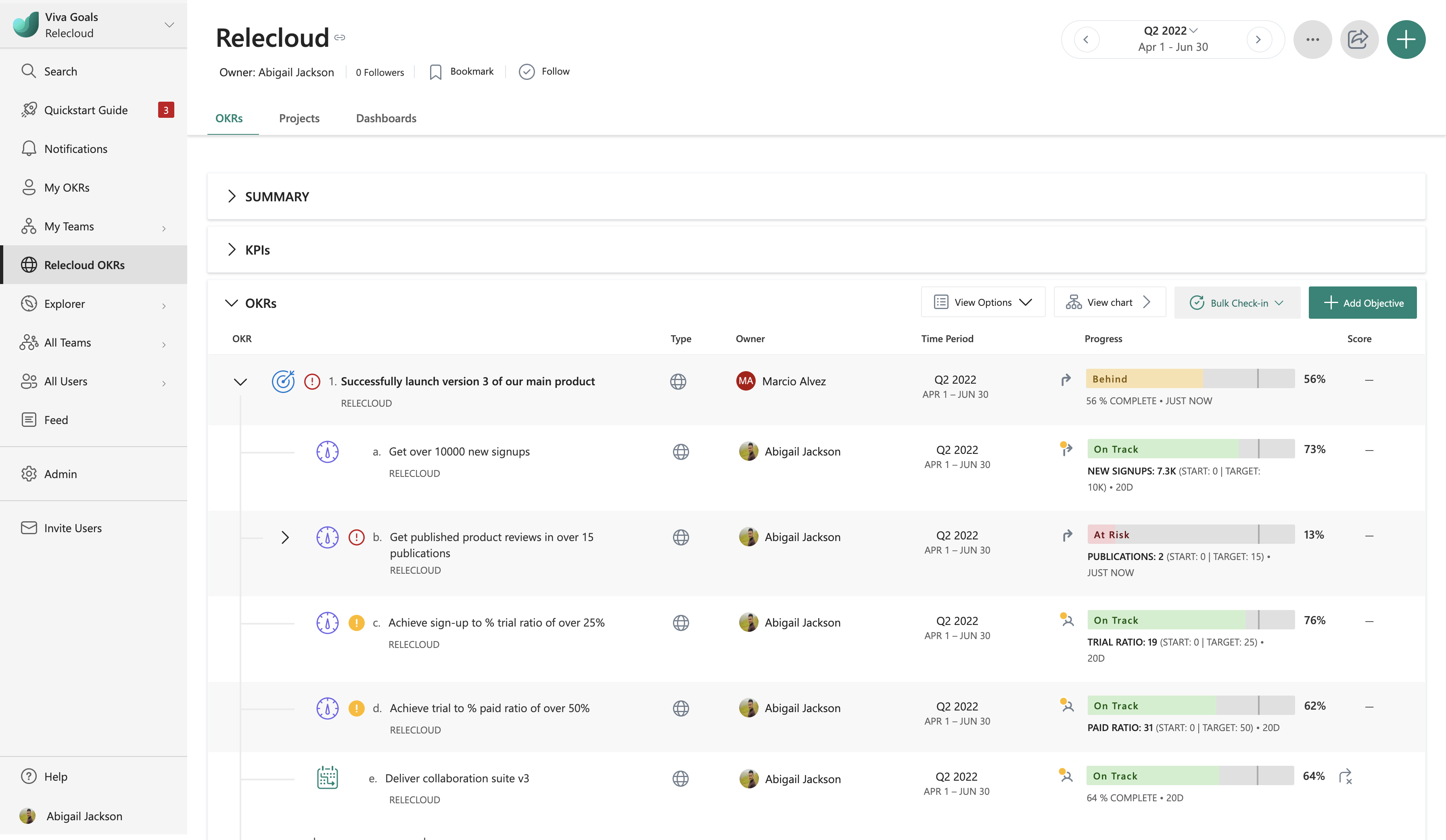Open My OKRs person icon
Viewport: 1446px width, 840px height.
pos(29,187)
